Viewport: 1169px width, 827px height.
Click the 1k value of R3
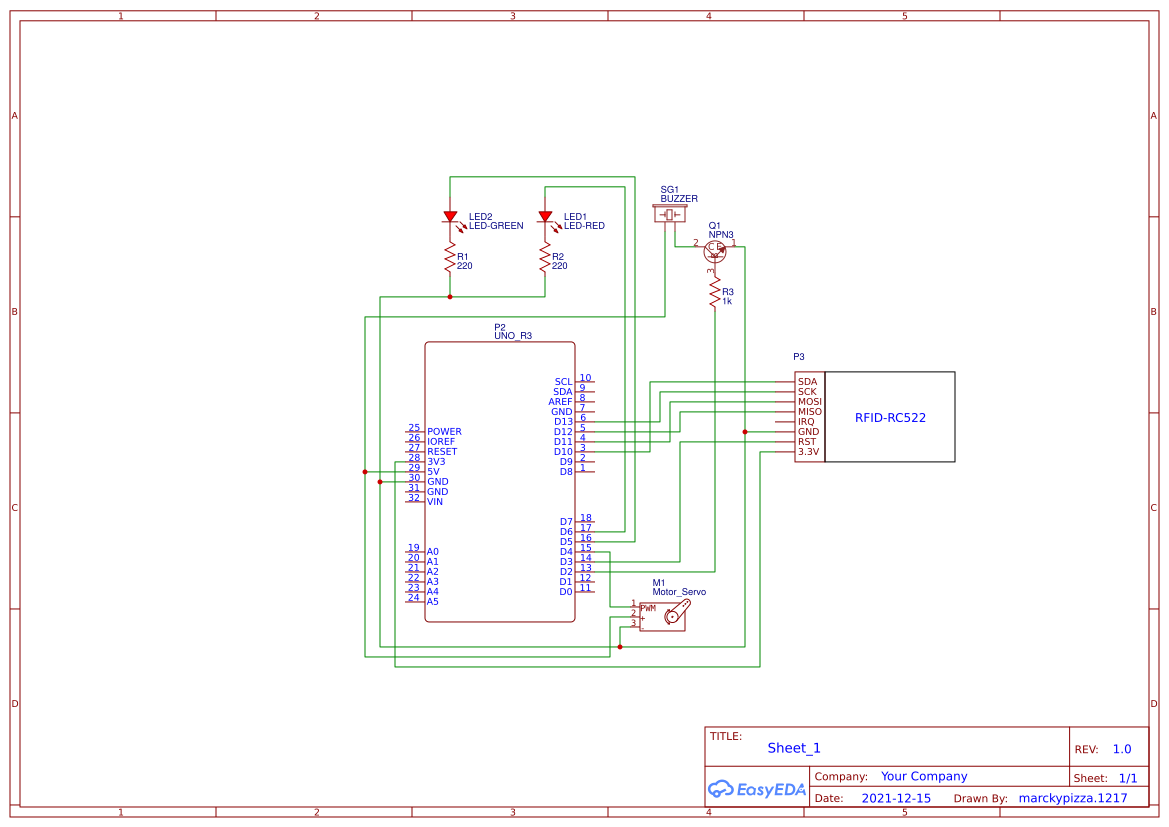pos(727,301)
